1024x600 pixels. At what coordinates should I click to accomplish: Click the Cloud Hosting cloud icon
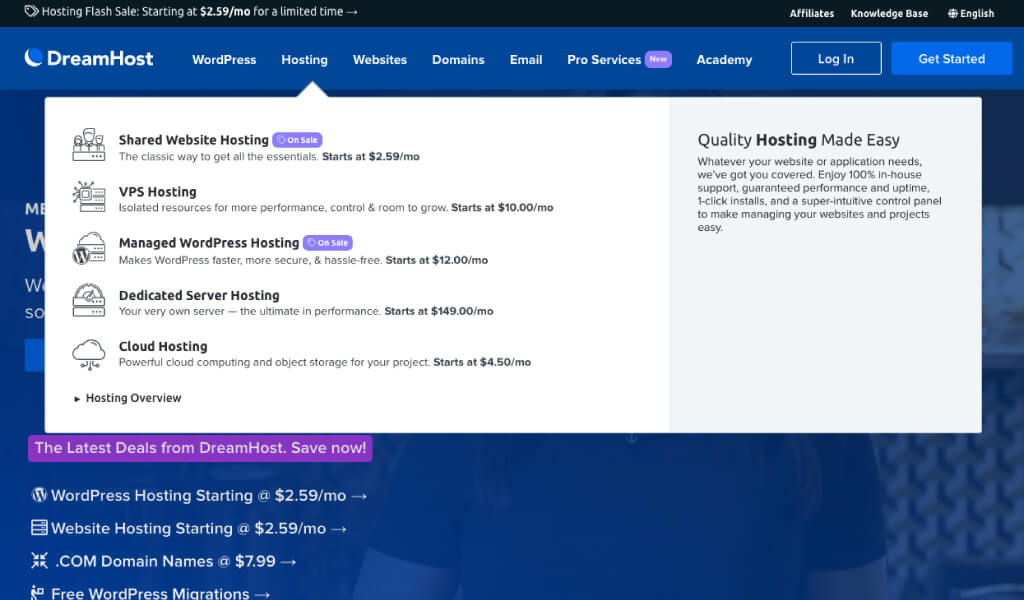coord(89,354)
